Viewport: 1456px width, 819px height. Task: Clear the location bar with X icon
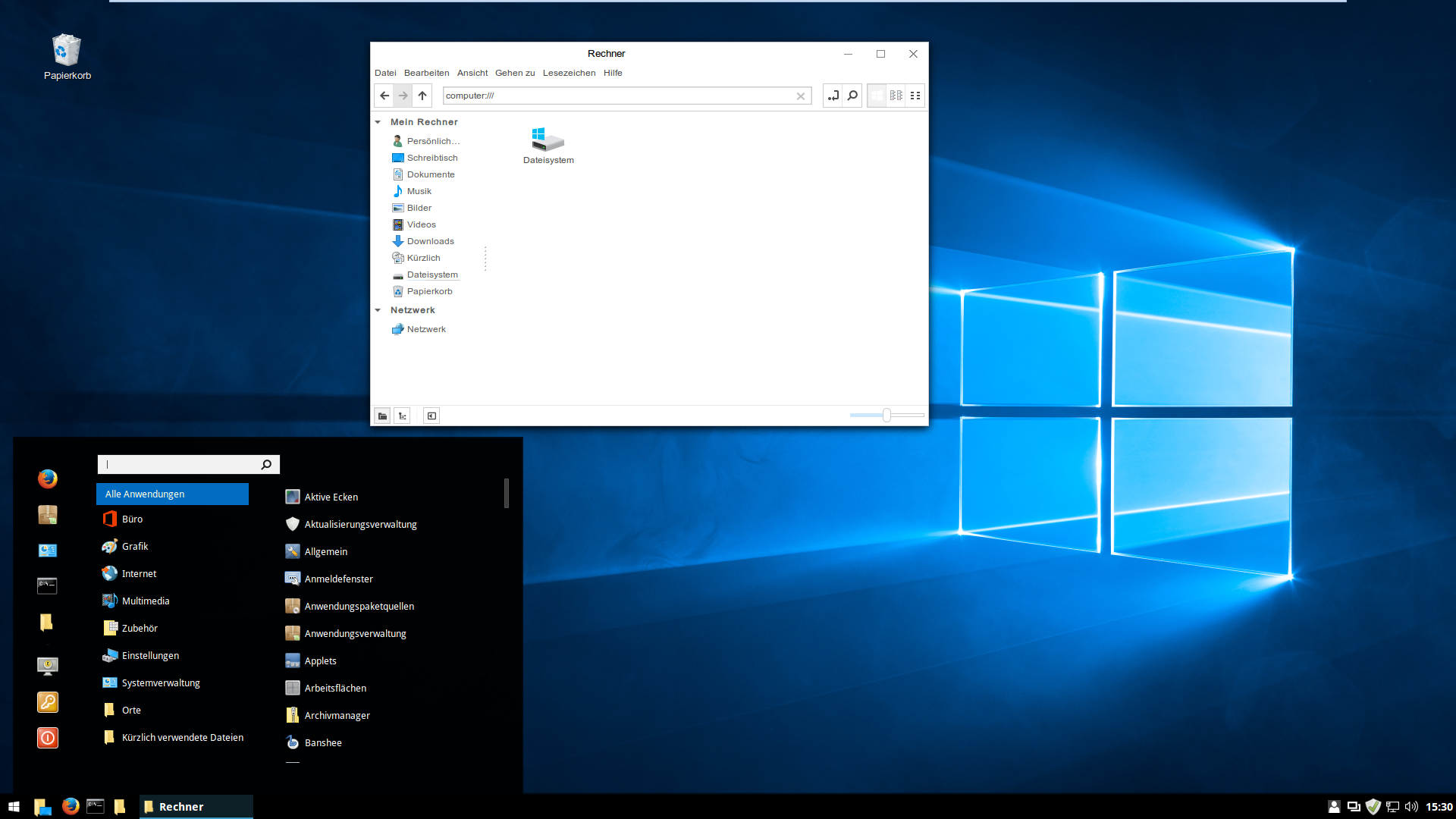(x=801, y=96)
